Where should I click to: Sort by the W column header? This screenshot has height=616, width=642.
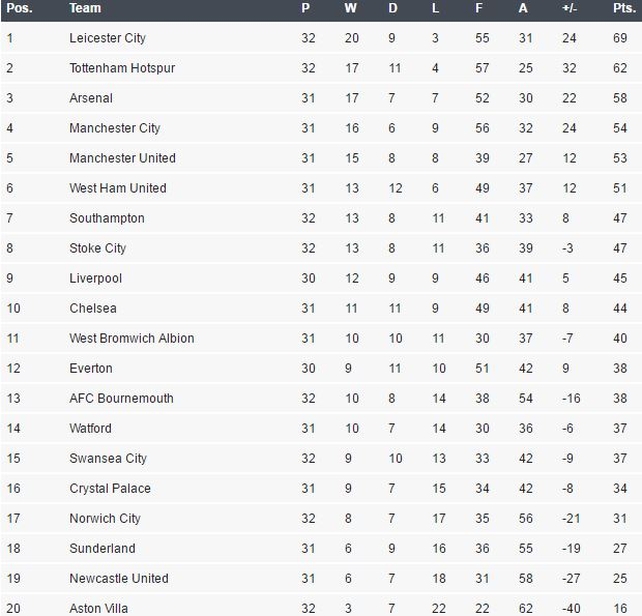click(x=350, y=8)
